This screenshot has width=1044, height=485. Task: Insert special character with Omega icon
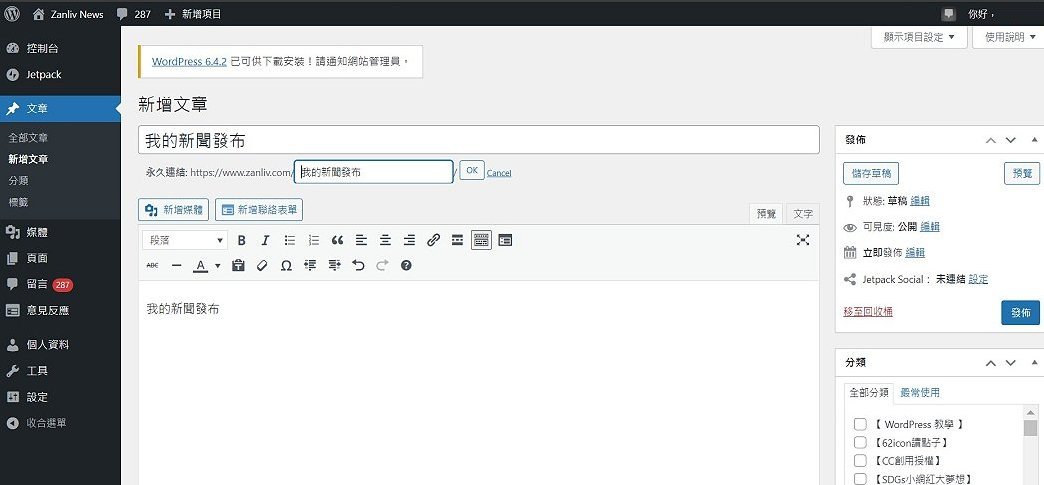click(286, 266)
